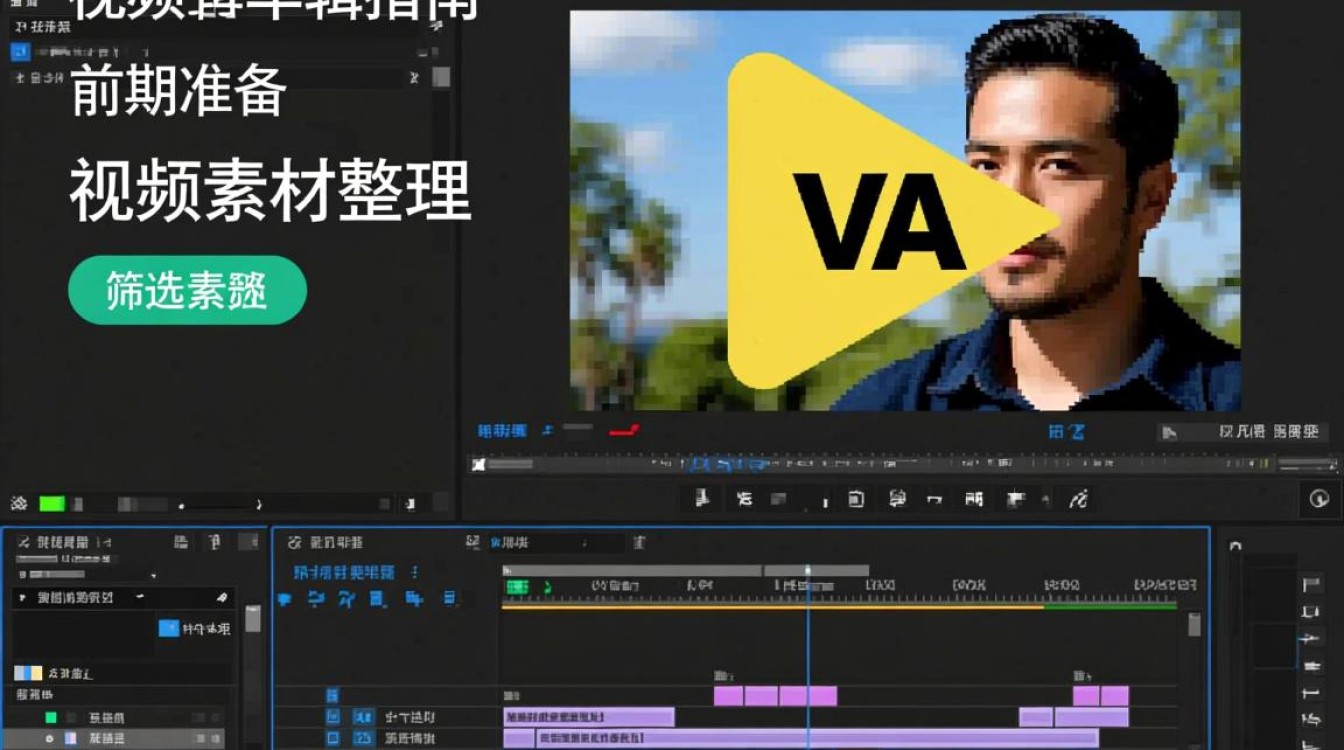Toggle the second blue button on the middle track header
1344x750 pixels.
363,717
